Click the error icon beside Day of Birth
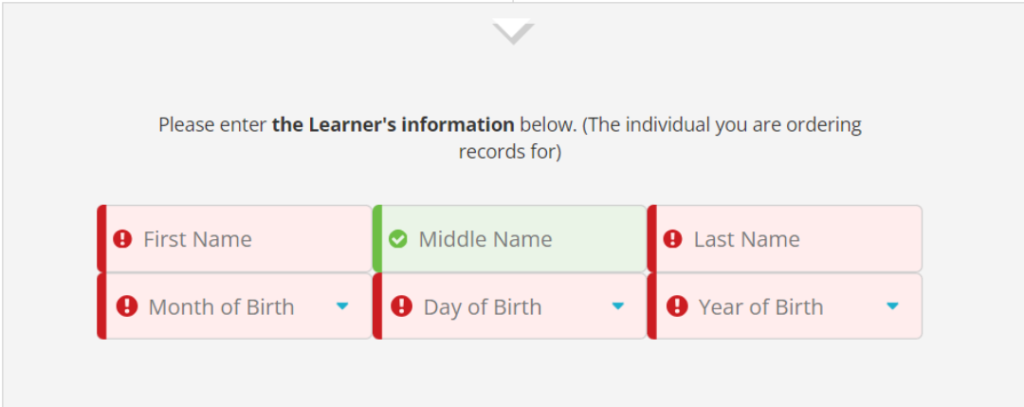The width and height of the screenshot is (1024, 407). point(402,306)
